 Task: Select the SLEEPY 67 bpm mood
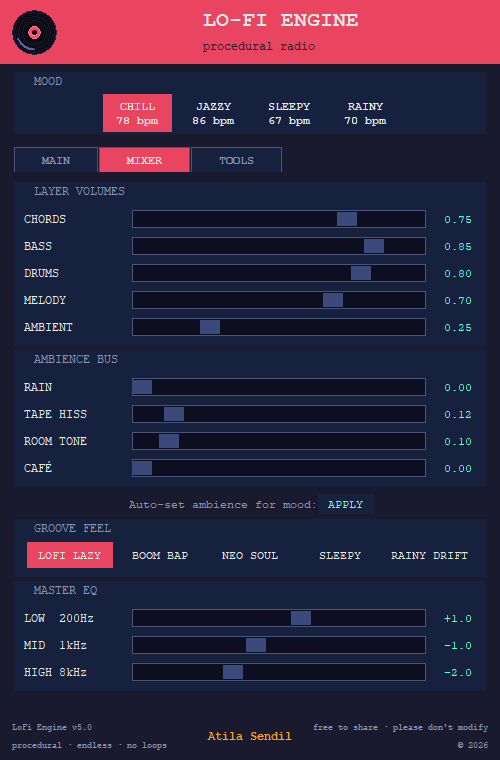(289, 113)
